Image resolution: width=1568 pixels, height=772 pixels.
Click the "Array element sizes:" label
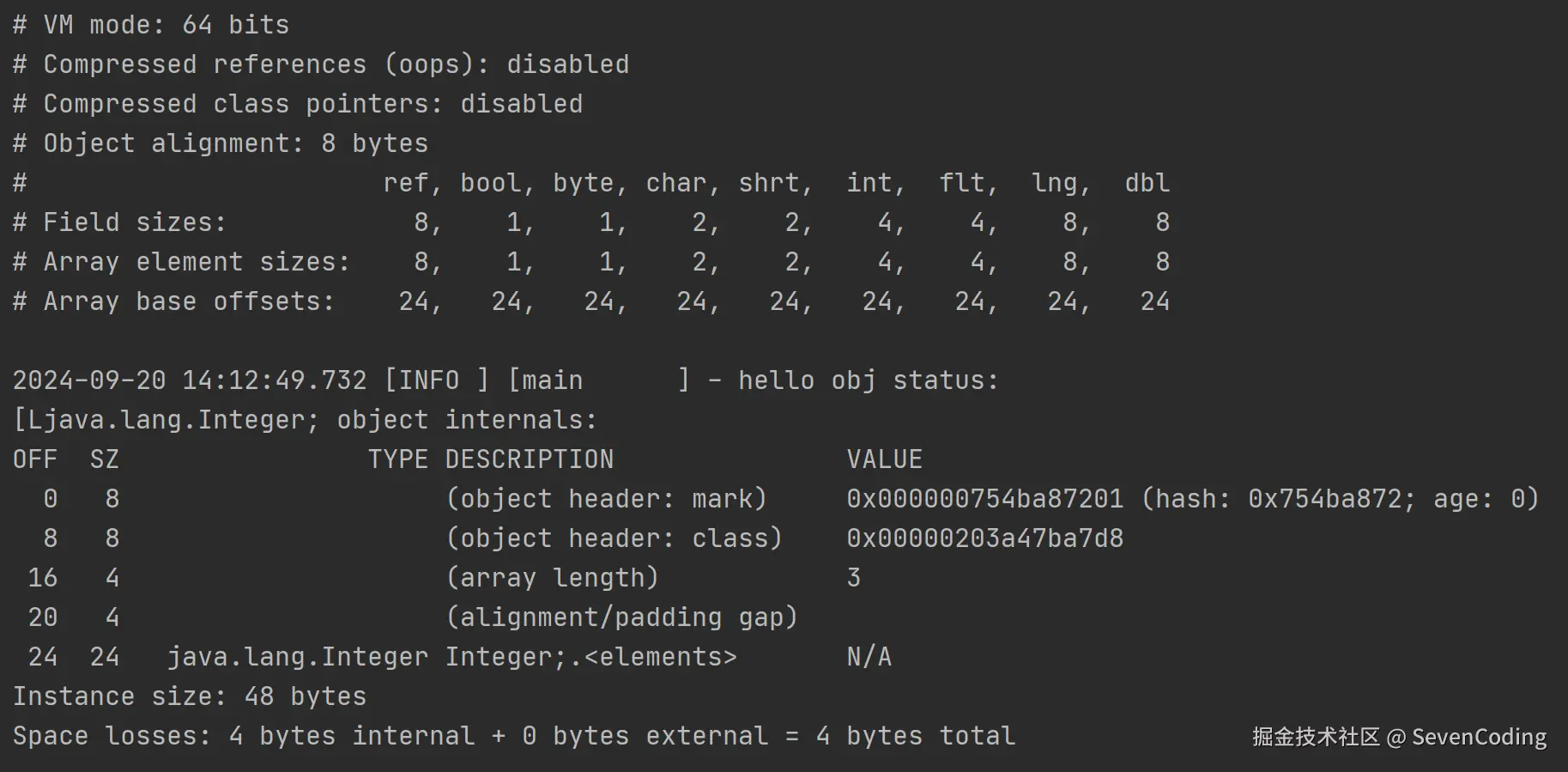pyautogui.click(x=197, y=262)
